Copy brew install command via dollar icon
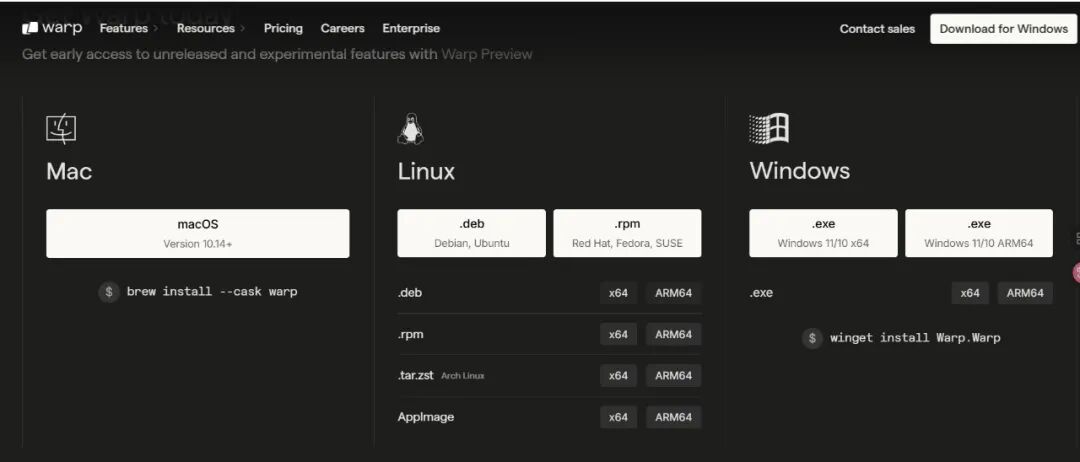The width and height of the screenshot is (1080, 462). pos(109,292)
